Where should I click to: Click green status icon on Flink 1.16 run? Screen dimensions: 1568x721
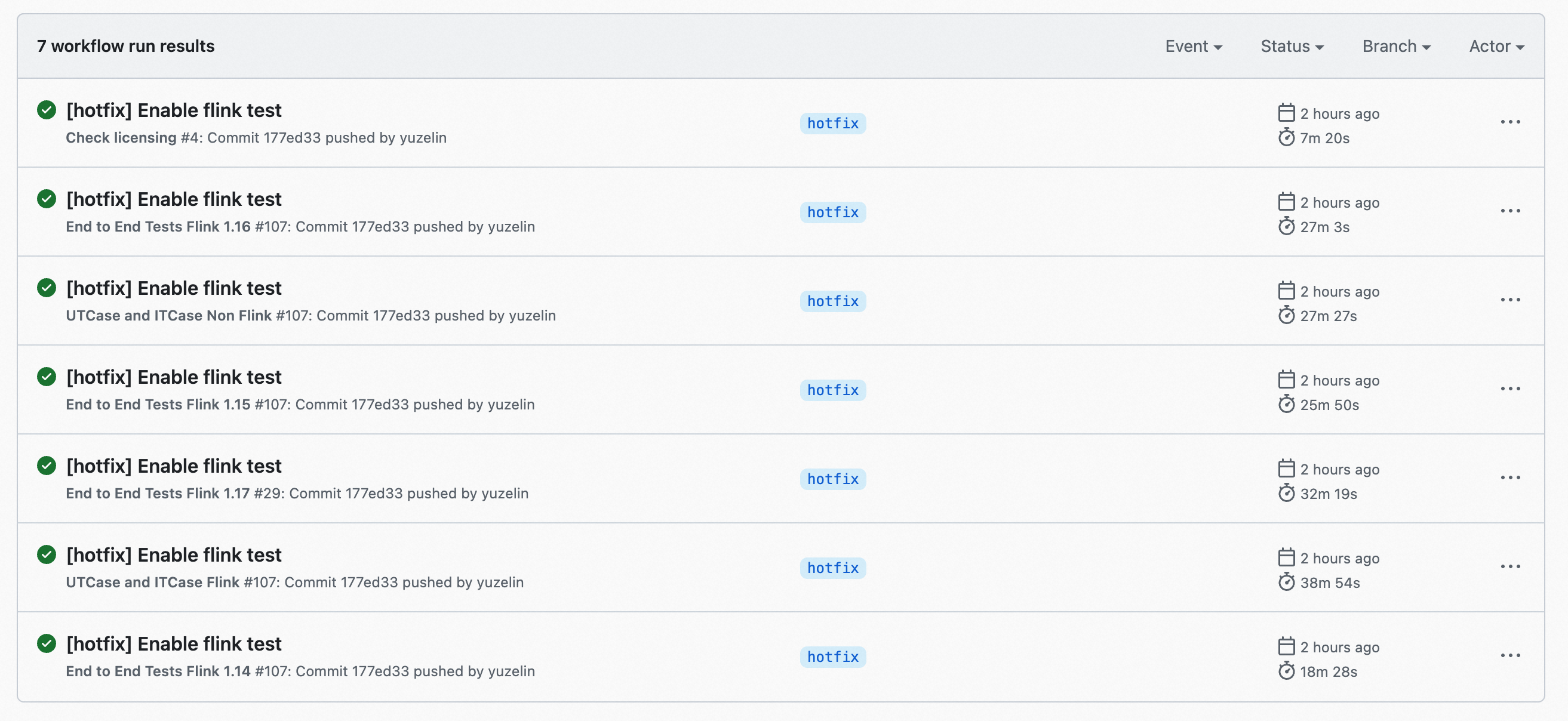click(x=46, y=199)
